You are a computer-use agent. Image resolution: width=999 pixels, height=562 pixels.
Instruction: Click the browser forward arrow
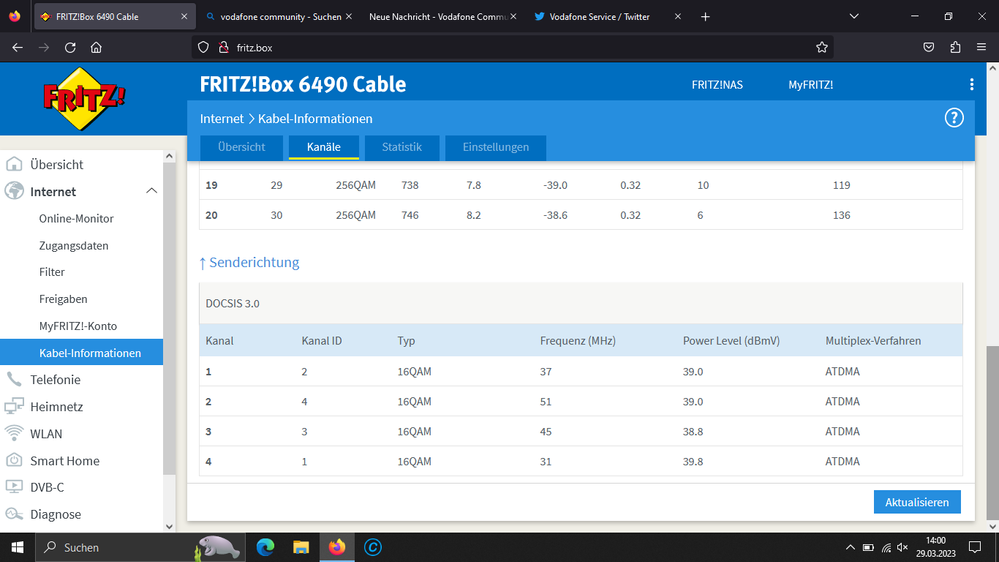coord(43,48)
